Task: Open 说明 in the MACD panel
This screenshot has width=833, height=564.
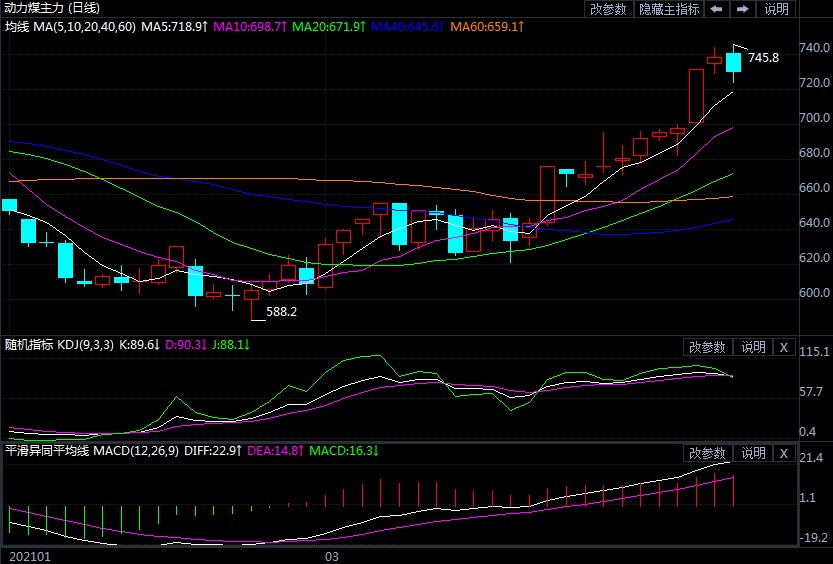Action: pyautogui.click(x=752, y=453)
